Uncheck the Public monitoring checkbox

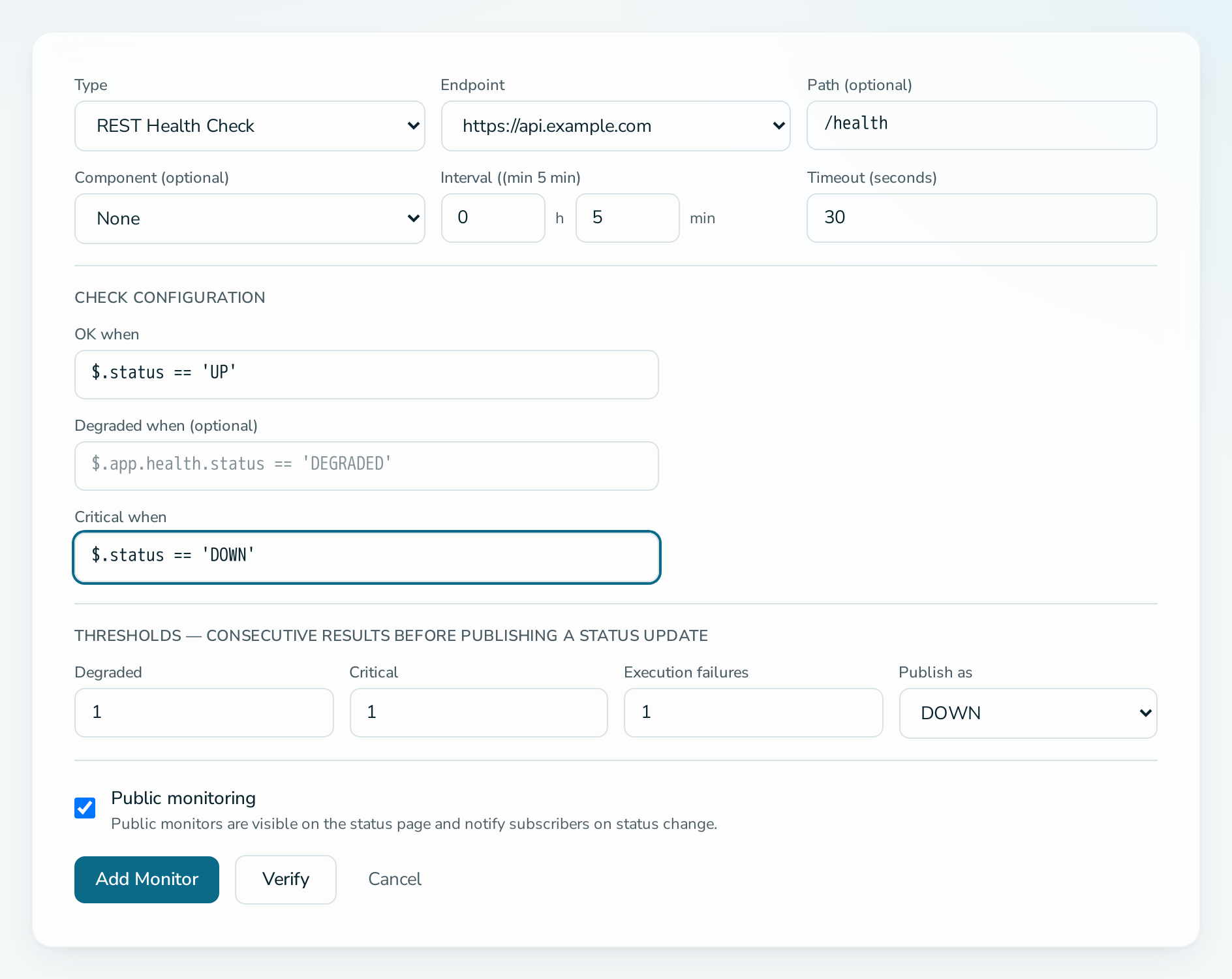click(85, 808)
